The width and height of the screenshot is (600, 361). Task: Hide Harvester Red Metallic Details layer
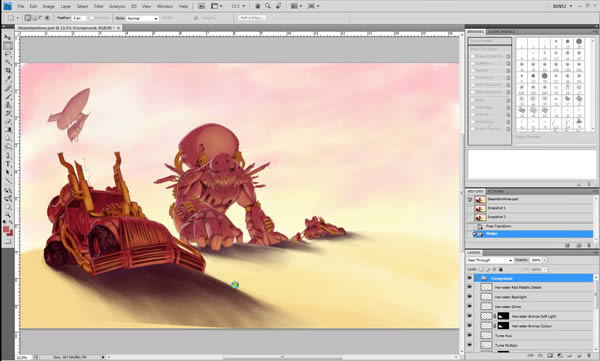tap(470, 287)
